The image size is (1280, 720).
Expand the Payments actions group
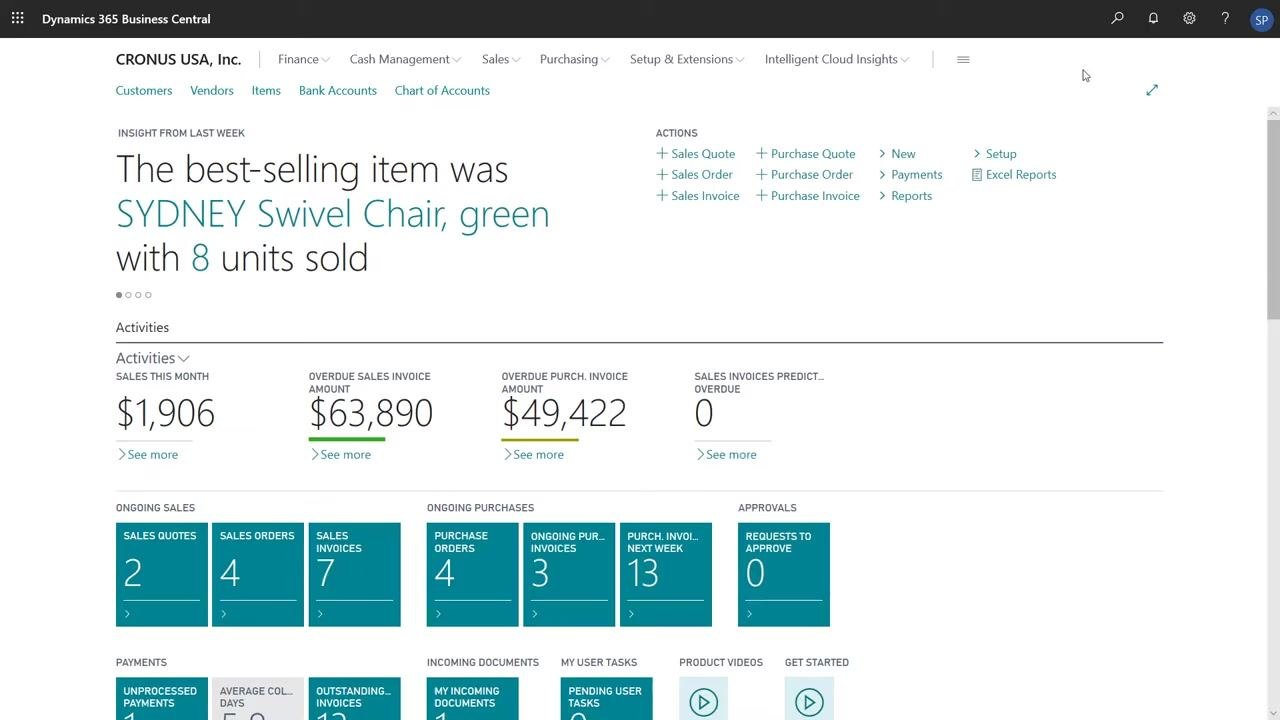[x=910, y=174]
